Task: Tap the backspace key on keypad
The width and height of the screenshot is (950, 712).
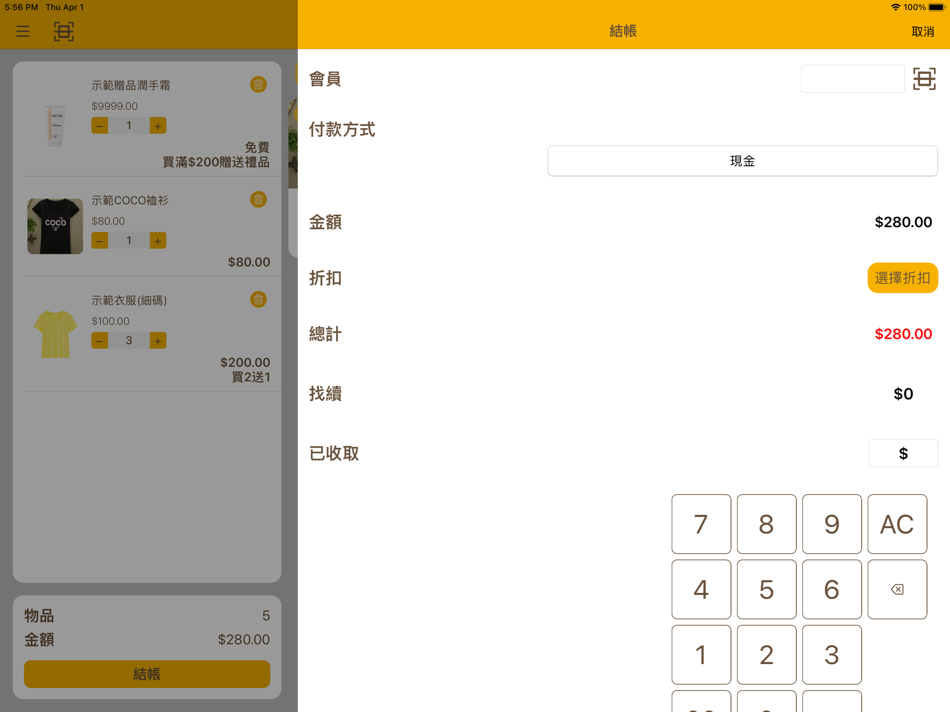Action: pyautogui.click(x=897, y=590)
